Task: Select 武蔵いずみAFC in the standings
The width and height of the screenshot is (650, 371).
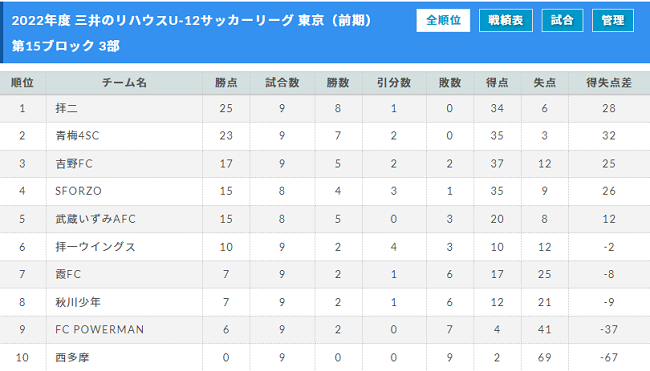Action: point(95,219)
